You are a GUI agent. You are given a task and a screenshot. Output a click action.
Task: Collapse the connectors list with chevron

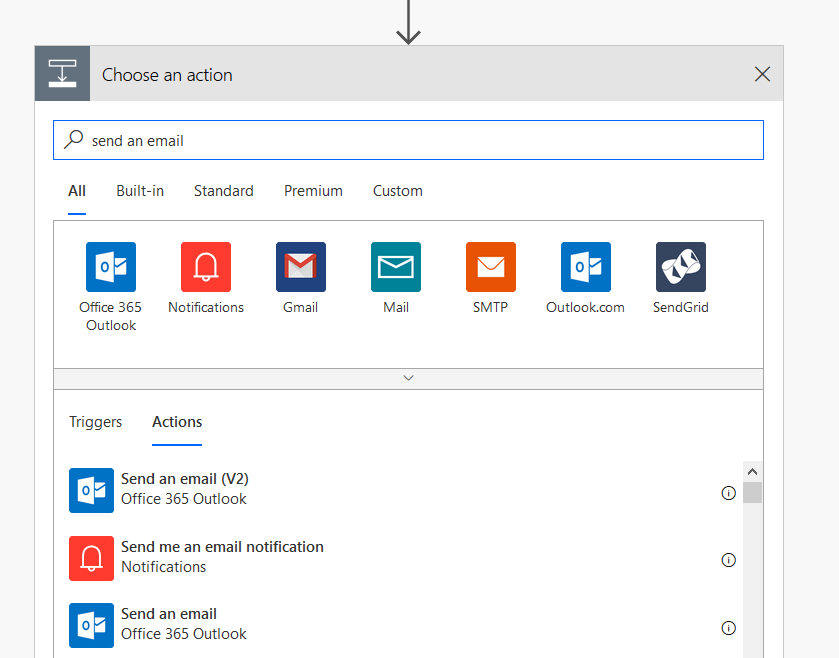coord(408,378)
